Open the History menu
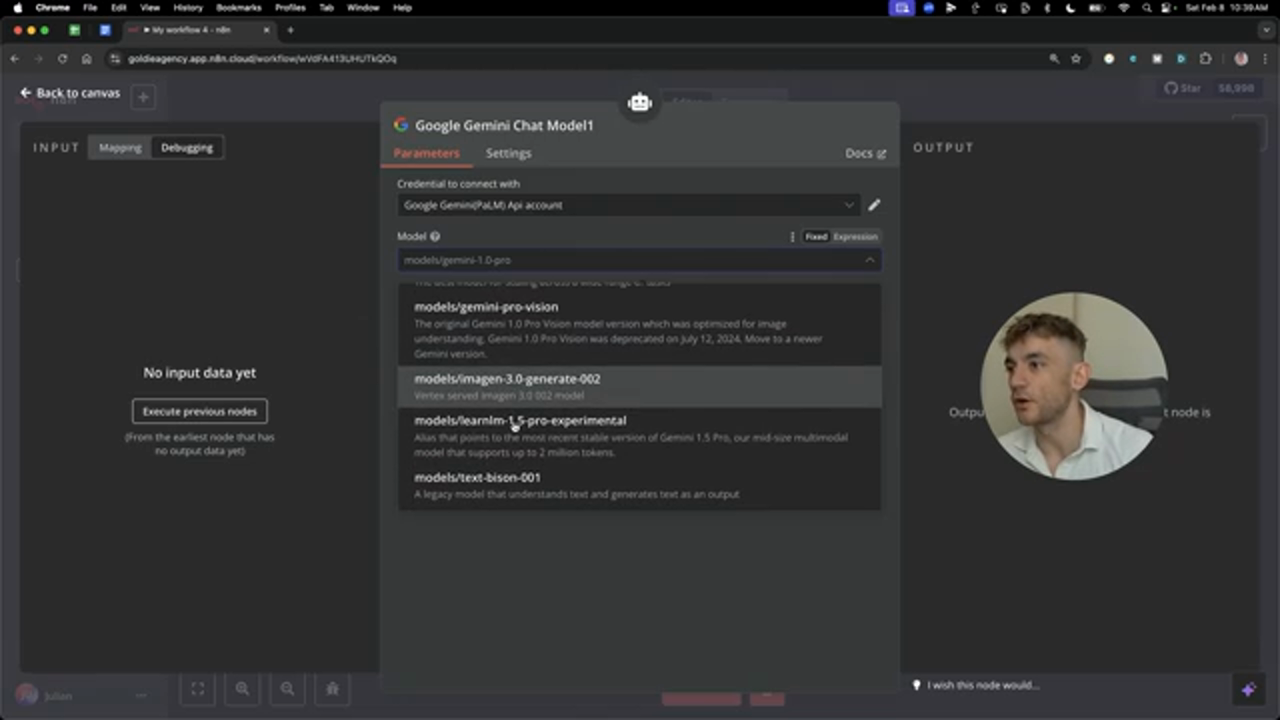 188,7
